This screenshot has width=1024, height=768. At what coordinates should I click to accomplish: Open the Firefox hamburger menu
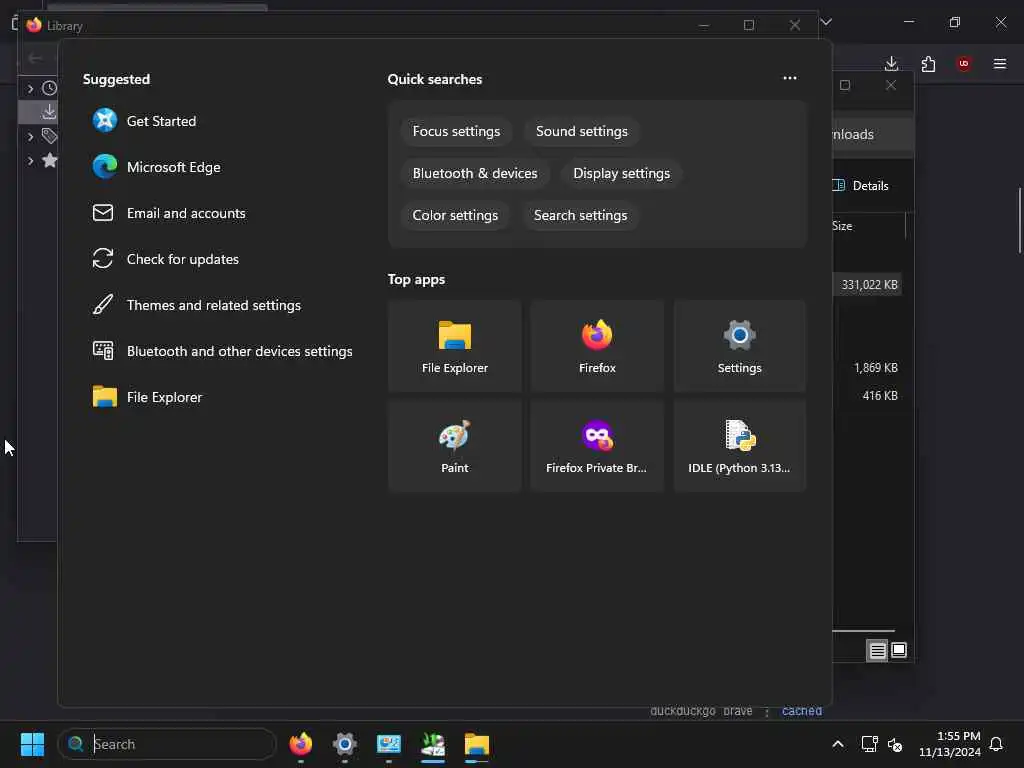tap(1000, 63)
